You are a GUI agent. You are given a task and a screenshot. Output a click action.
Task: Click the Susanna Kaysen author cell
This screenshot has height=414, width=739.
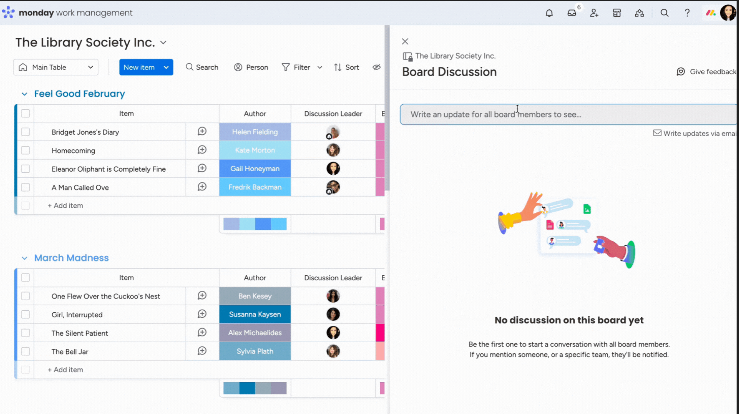(255, 315)
